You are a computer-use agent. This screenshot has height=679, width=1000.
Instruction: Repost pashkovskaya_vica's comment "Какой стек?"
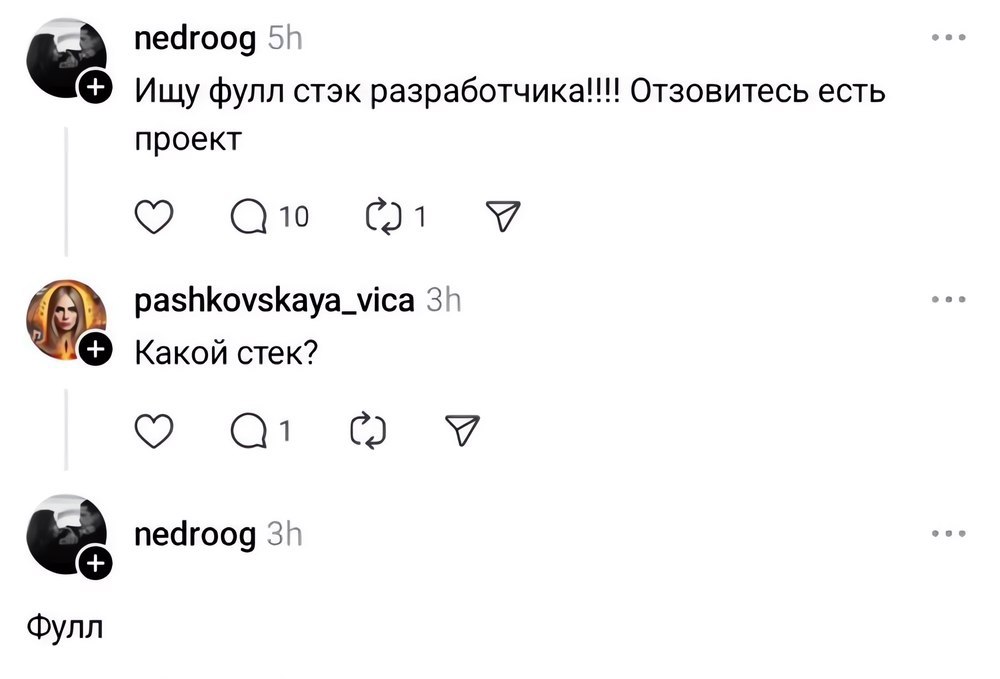click(x=367, y=430)
